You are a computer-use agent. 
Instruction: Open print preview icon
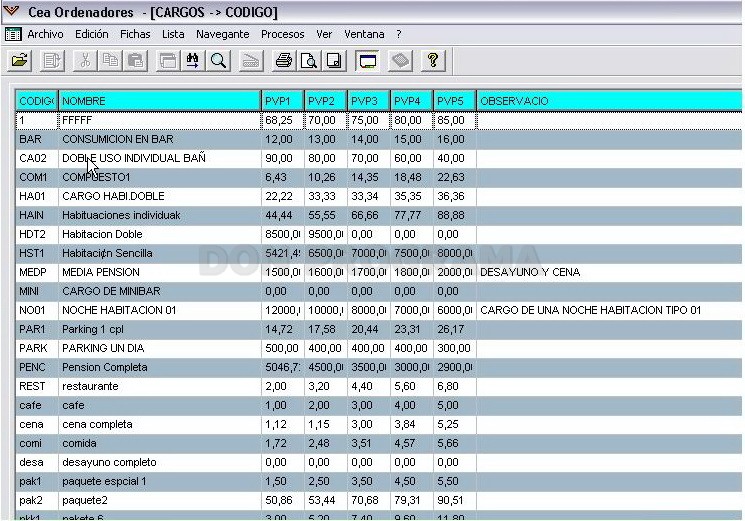(309, 61)
